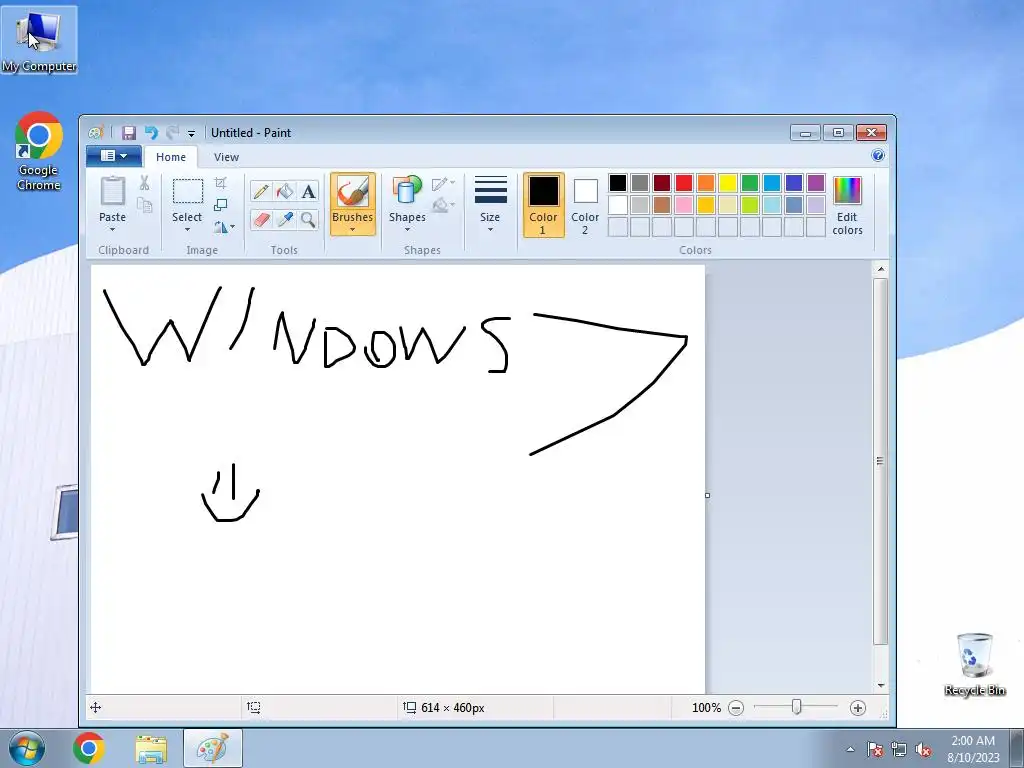1024x768 pixels.
Task: Select the Pencil tool
Action: tap(261, 191)
